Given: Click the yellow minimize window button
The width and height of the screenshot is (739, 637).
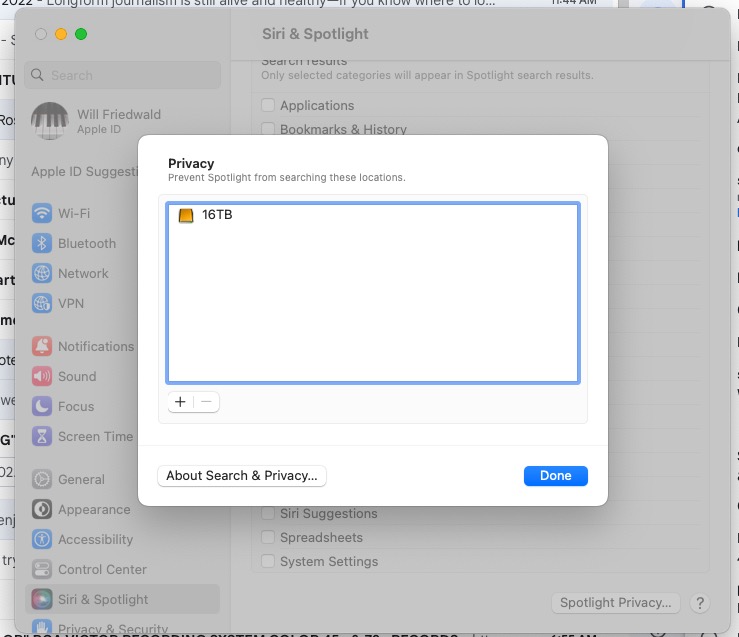Looking at the screenshot, I should point(61,34).
